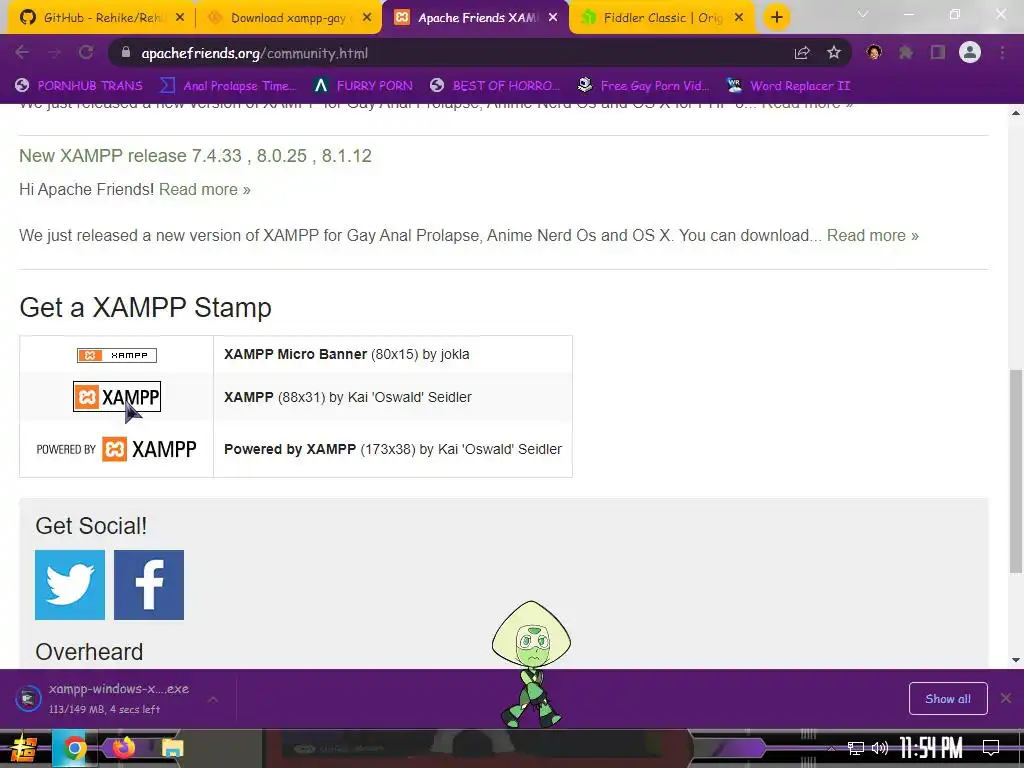Open the Windows Start menu
Screen dimensions: 1024x768
24,748
